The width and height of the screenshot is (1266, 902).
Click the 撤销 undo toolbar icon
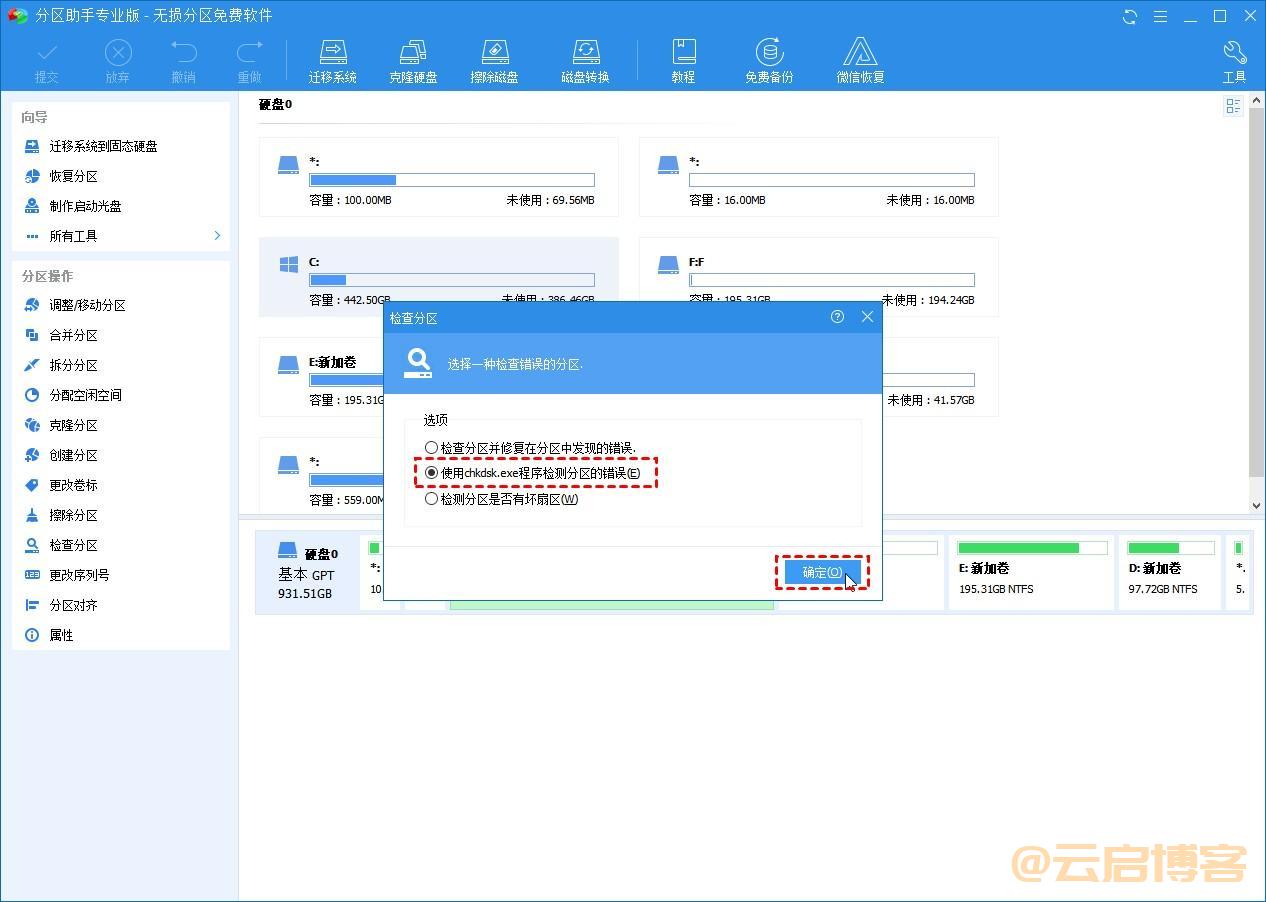[183, 61]
